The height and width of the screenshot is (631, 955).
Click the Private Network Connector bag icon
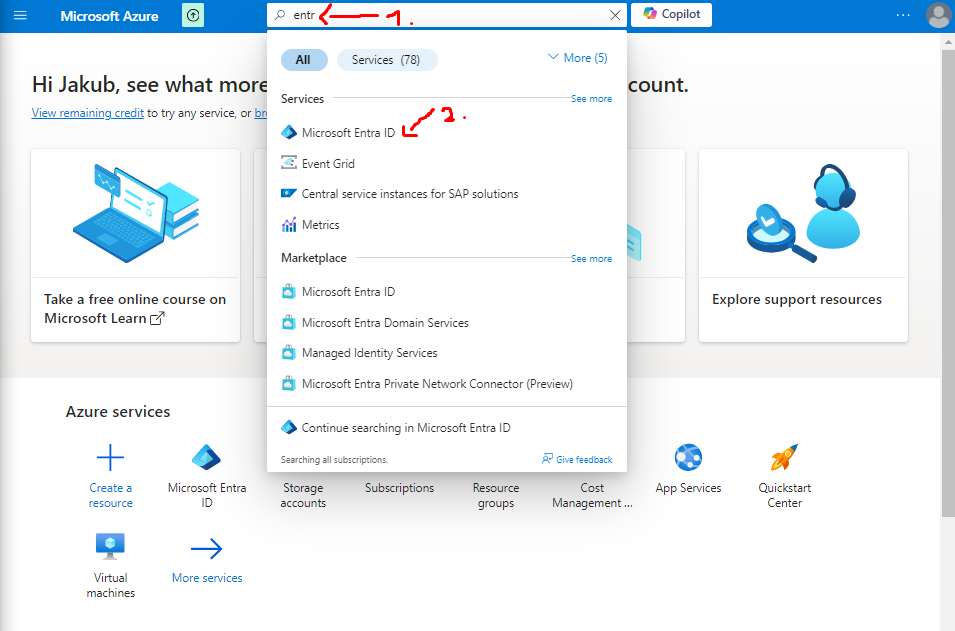point(289,384)
